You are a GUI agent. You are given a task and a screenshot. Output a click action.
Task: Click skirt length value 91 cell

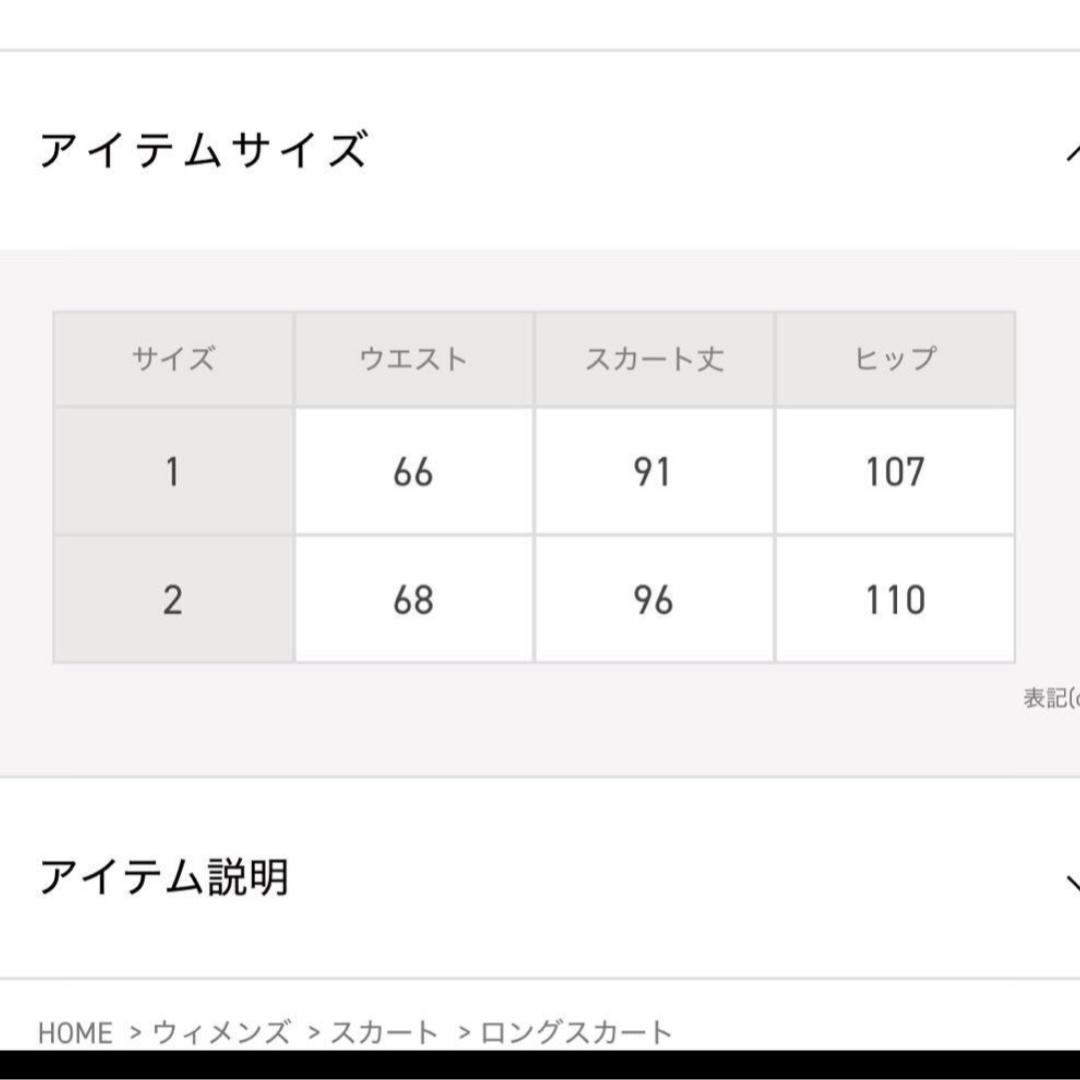[x=654, y=471]
